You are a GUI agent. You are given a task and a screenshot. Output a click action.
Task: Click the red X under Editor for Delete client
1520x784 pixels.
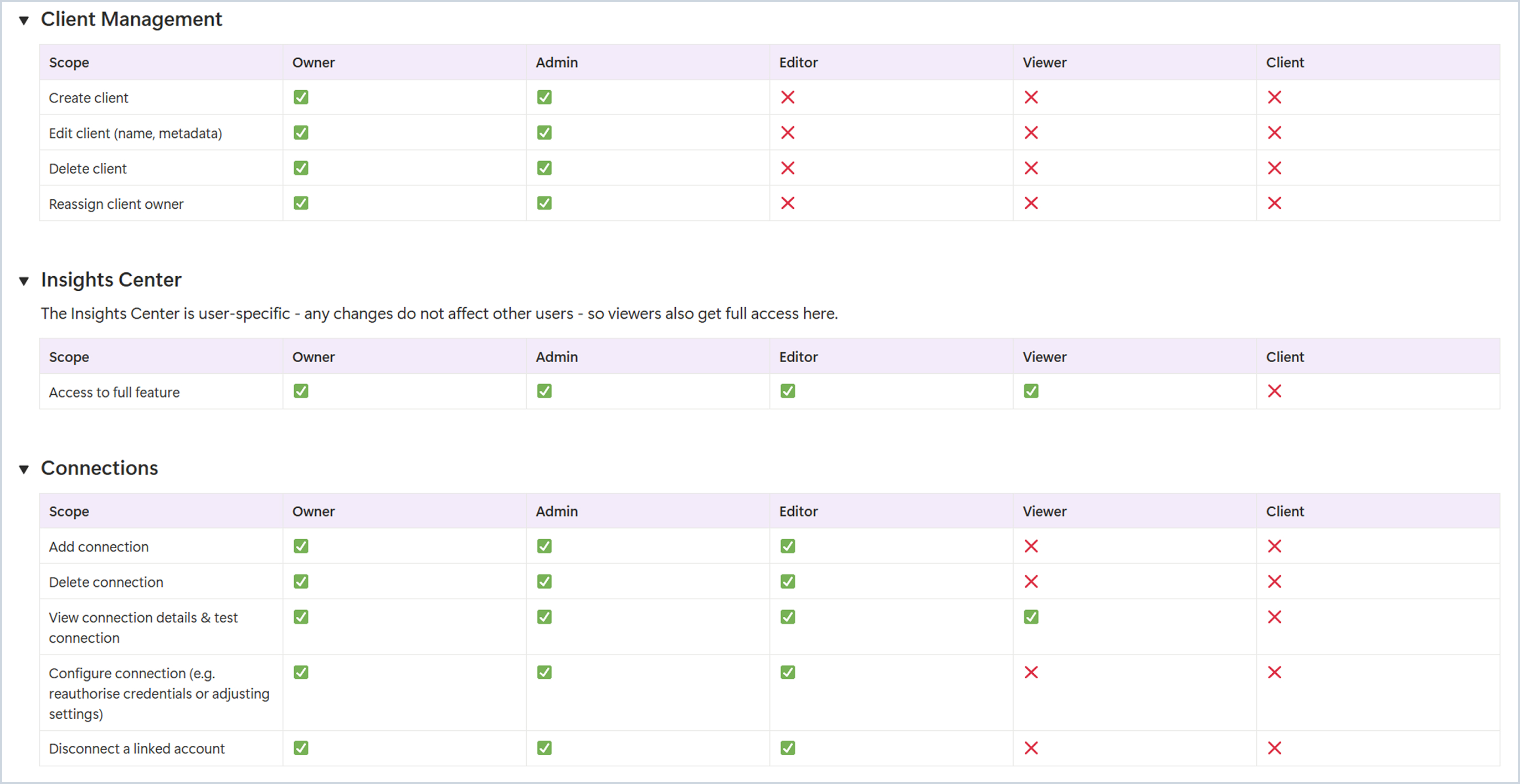788,168
